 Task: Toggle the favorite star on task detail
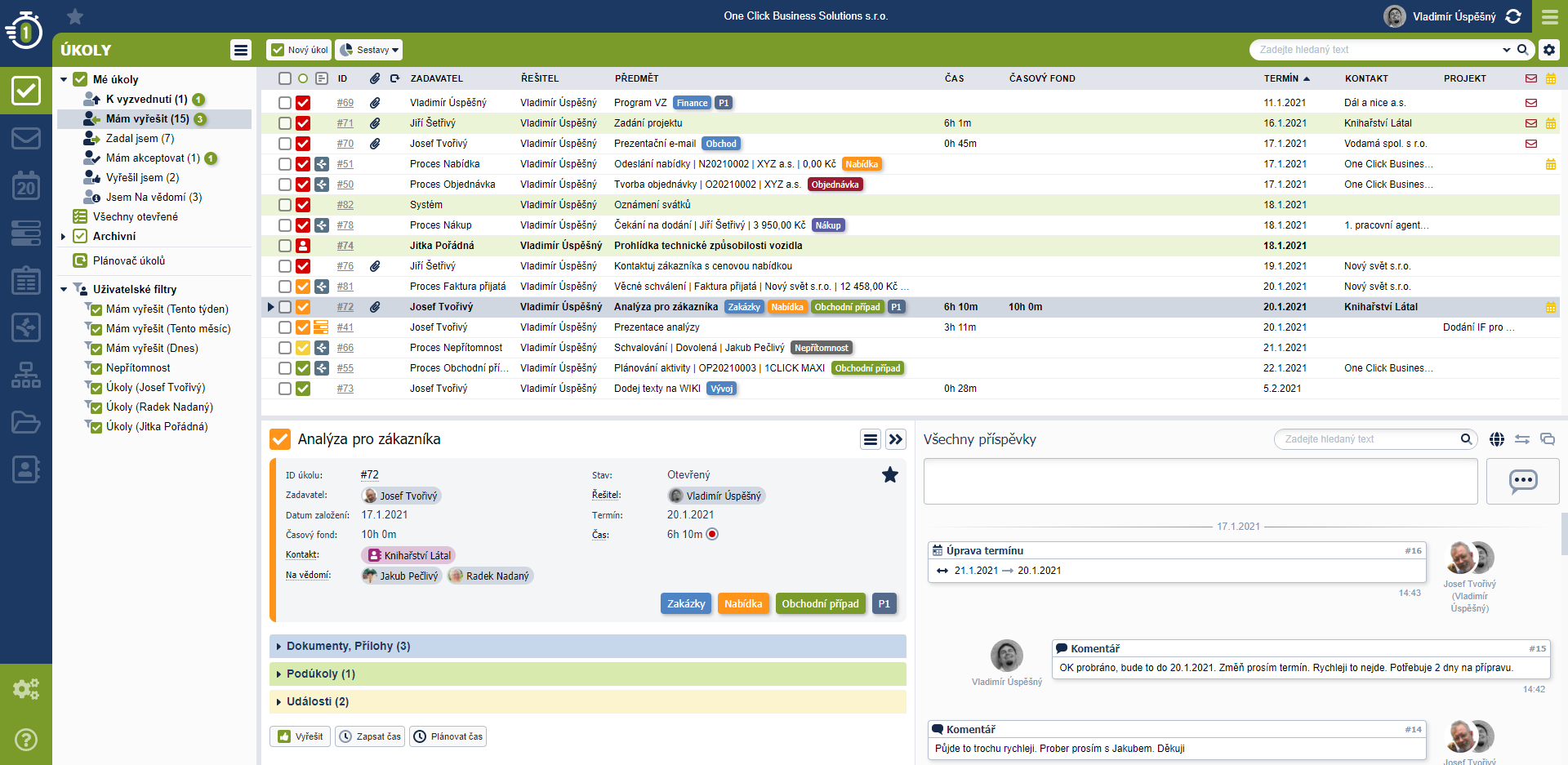point(890,475)
